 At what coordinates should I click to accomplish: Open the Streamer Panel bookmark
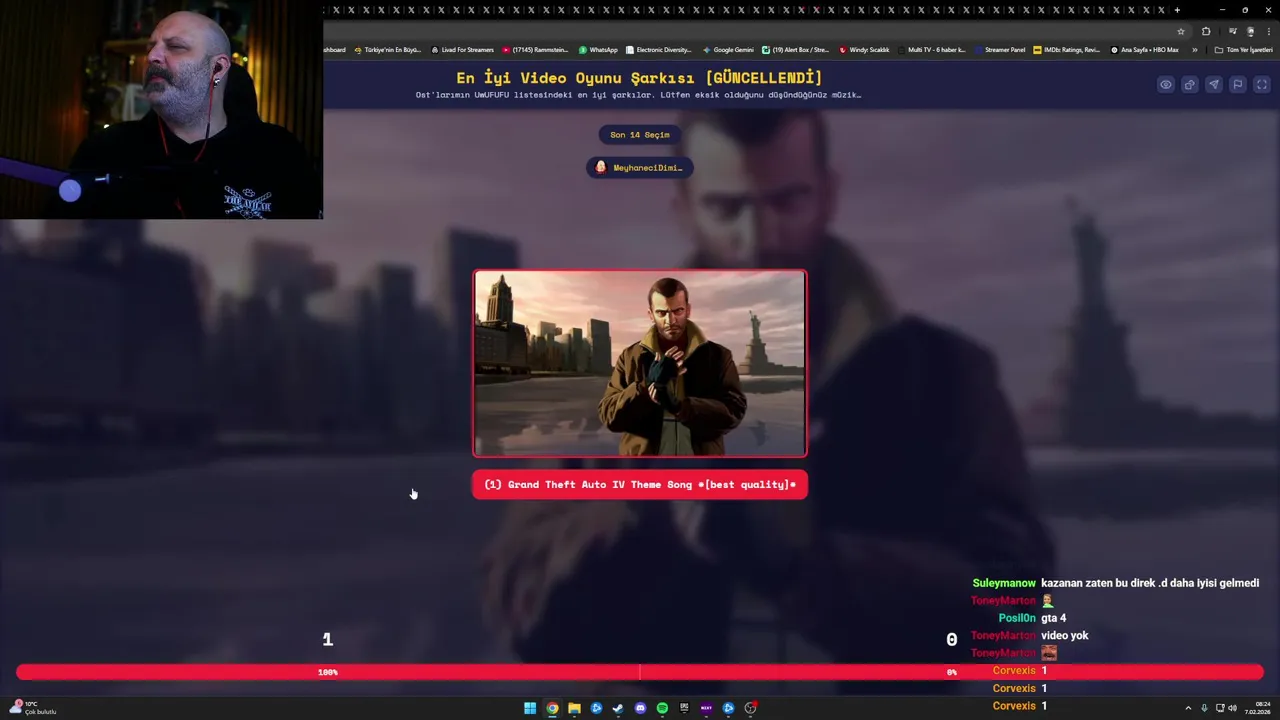(x=1000, y=50)
